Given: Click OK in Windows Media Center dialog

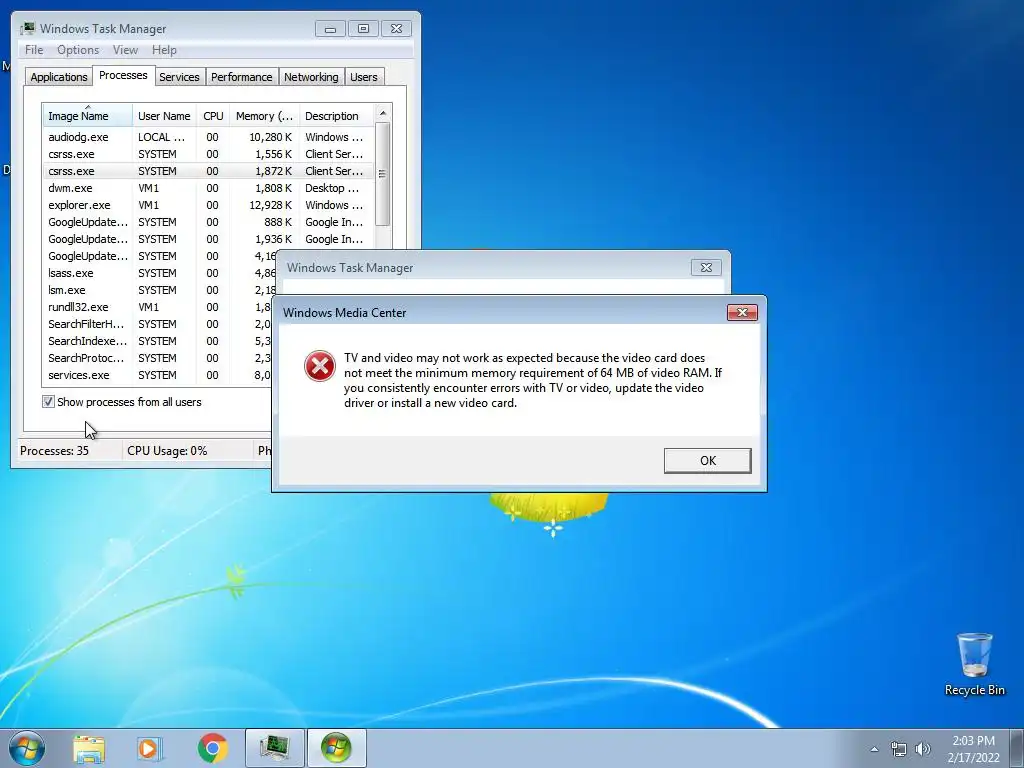Looking at the screenshot, I should click(707, 460).
